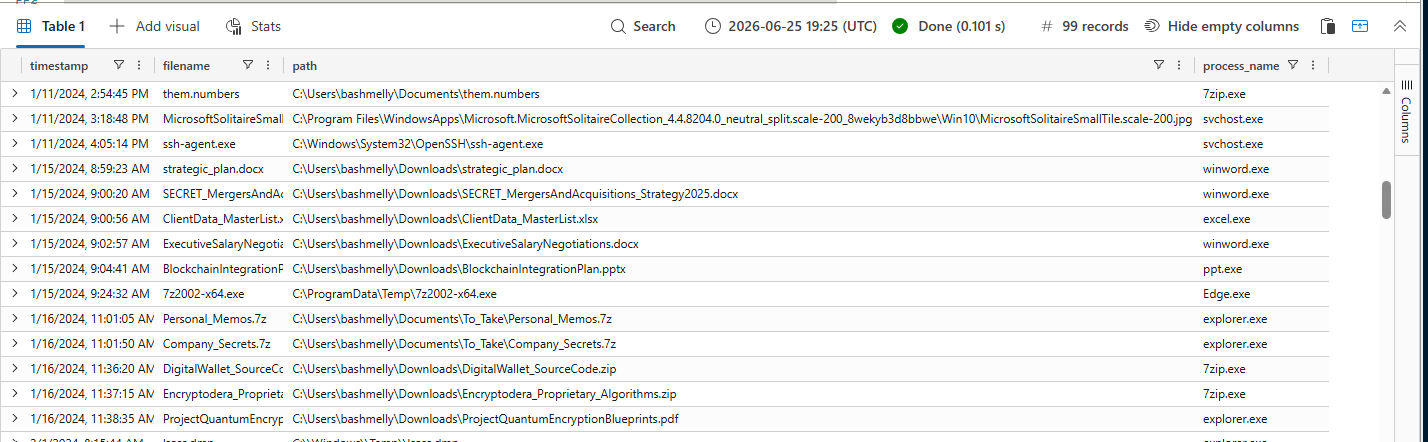Expand the ProjectQuantumEncryptionBlueprints.pdf row
1428x442 pixels.
pyautogui.click(x=14, y=419)
